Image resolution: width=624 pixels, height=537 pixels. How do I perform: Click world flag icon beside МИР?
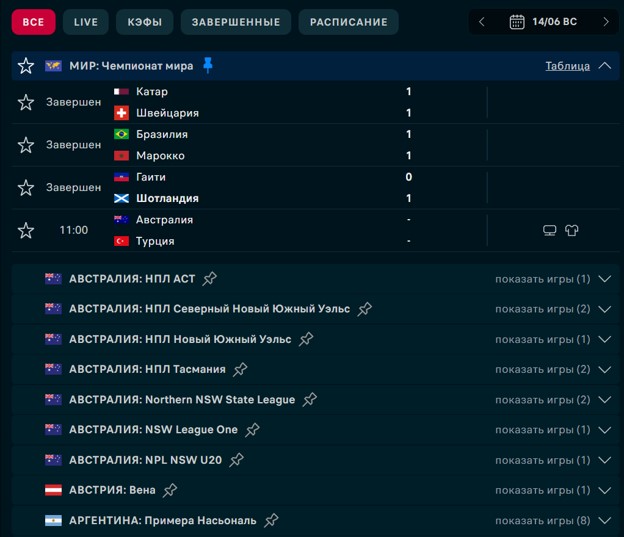click(x=53, y=66)
